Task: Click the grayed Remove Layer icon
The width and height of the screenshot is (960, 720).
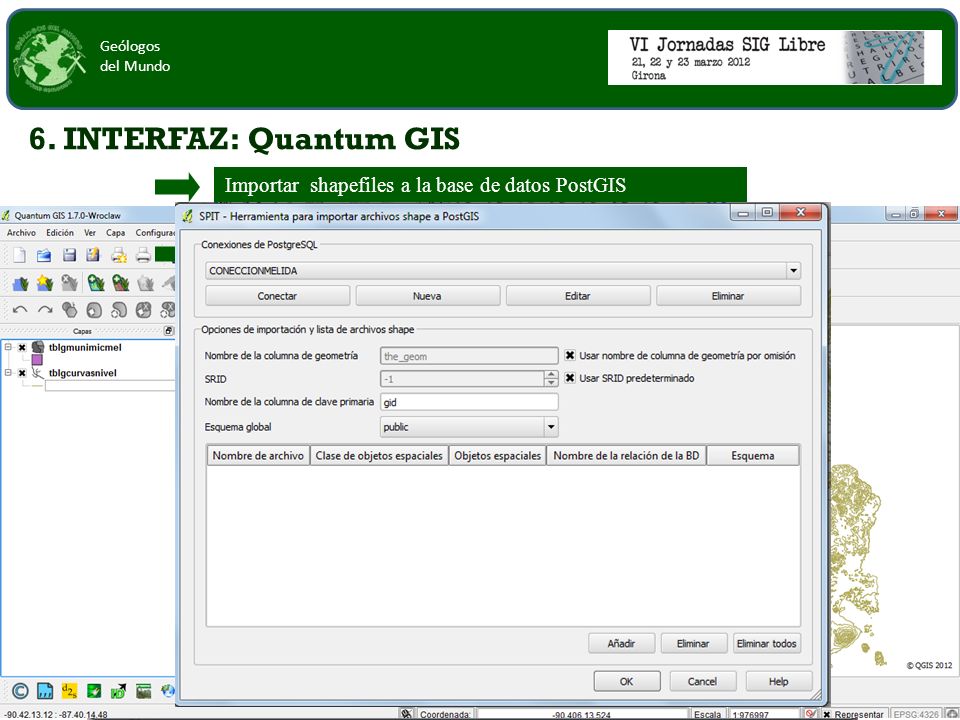Action: click(x=70, y=283)
